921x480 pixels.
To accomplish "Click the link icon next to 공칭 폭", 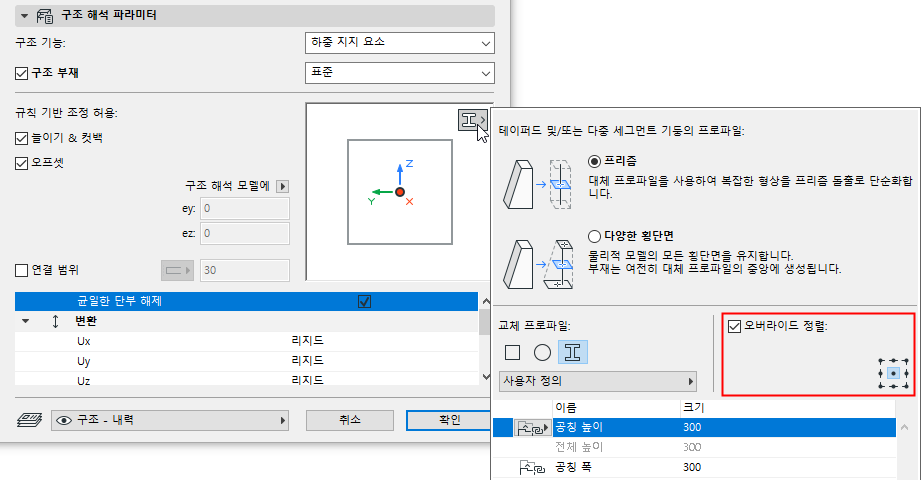I will (x=532, y=468).
